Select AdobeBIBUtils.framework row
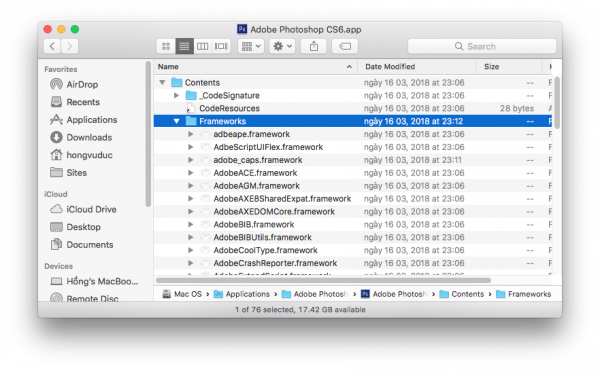The width and height of the screenshot is (600, 372). coord(352,237)
